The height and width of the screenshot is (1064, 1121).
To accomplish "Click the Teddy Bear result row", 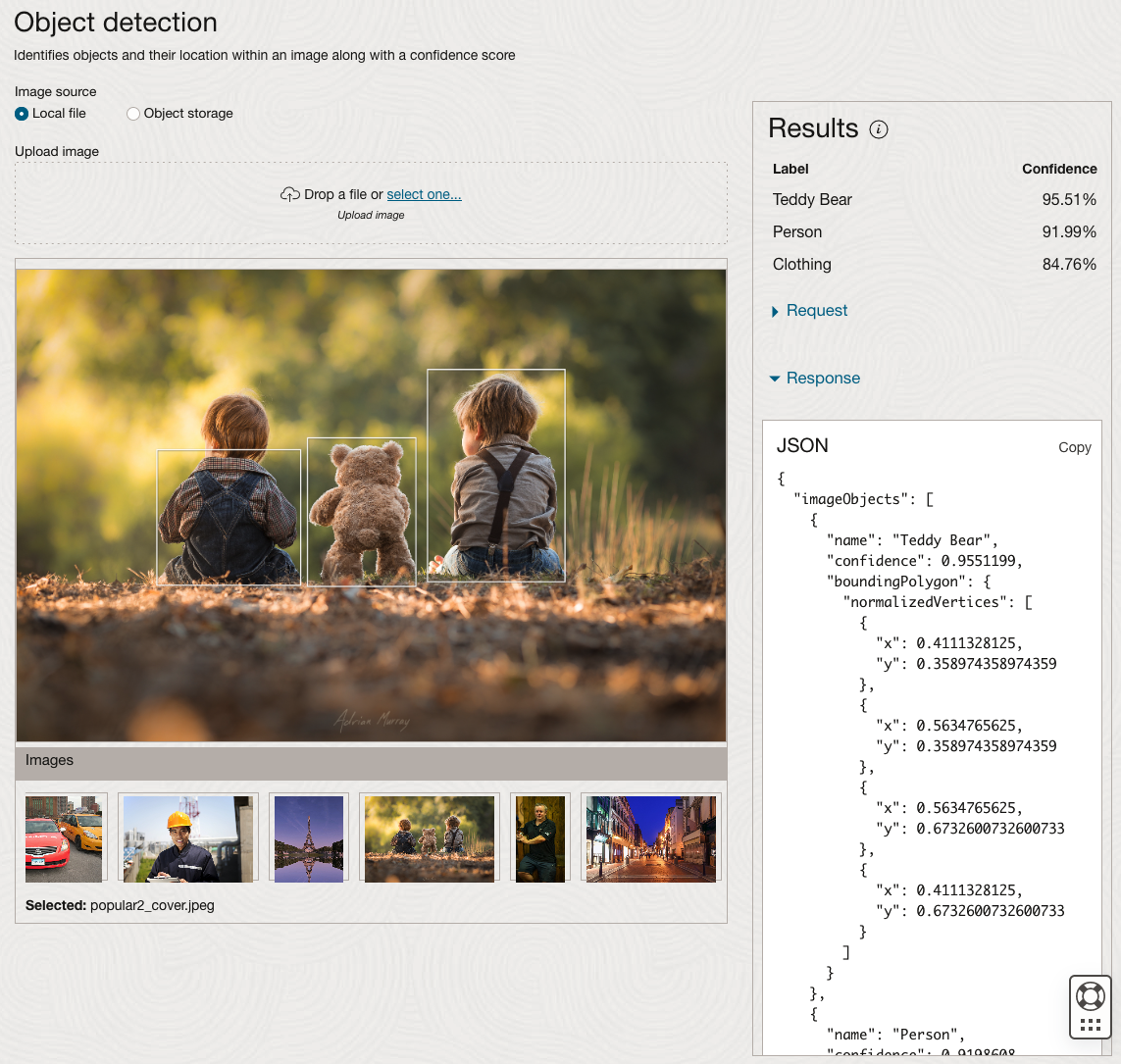I will (x=934, y=200).
